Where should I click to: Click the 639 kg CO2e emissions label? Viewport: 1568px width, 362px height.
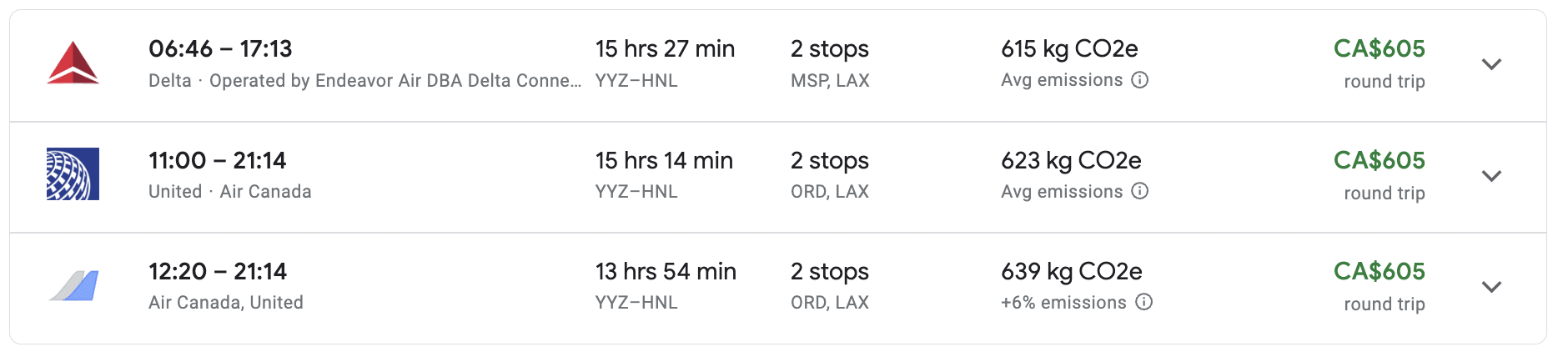[1072, 271]
